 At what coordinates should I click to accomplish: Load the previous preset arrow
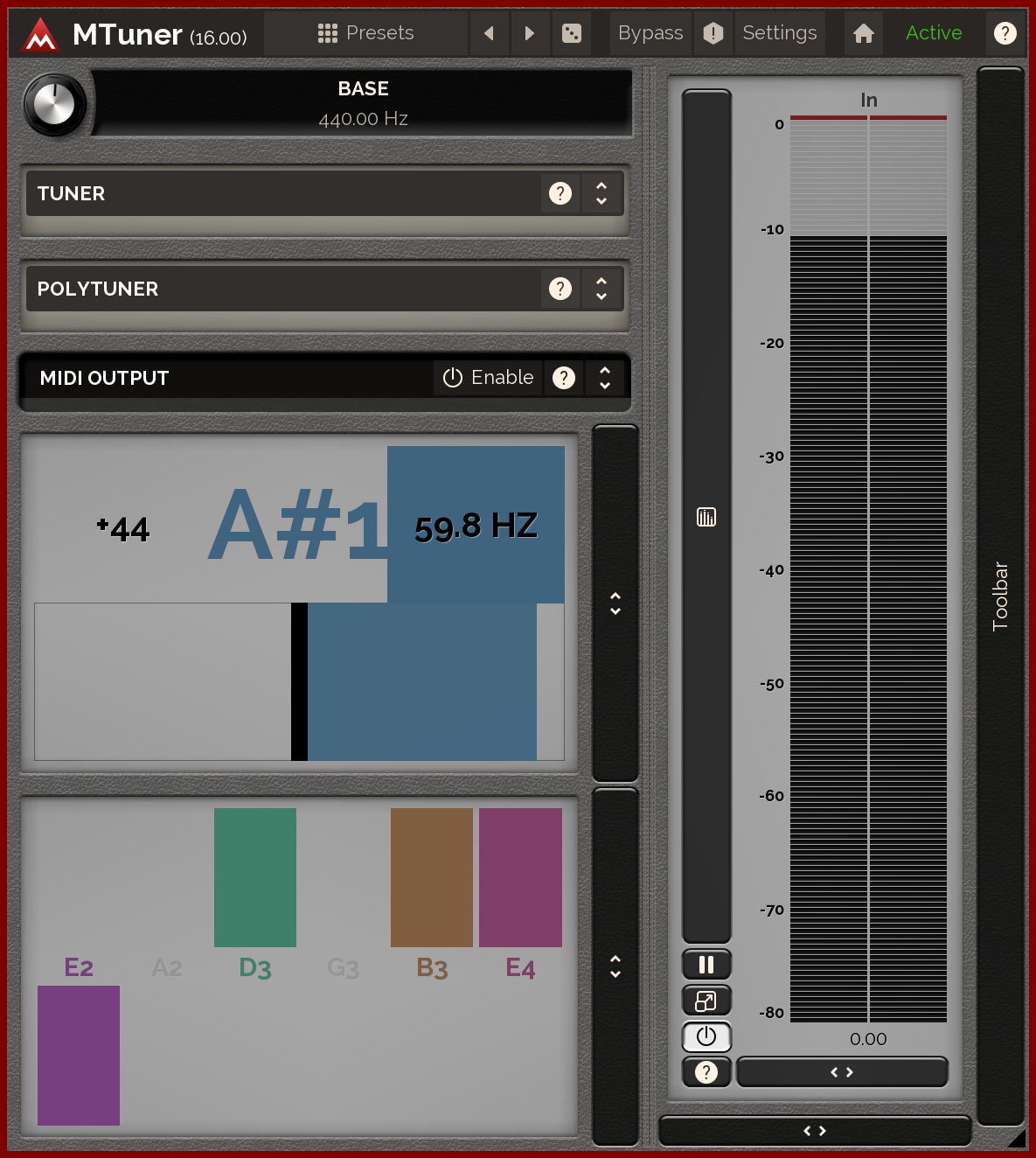pos(489,33)
